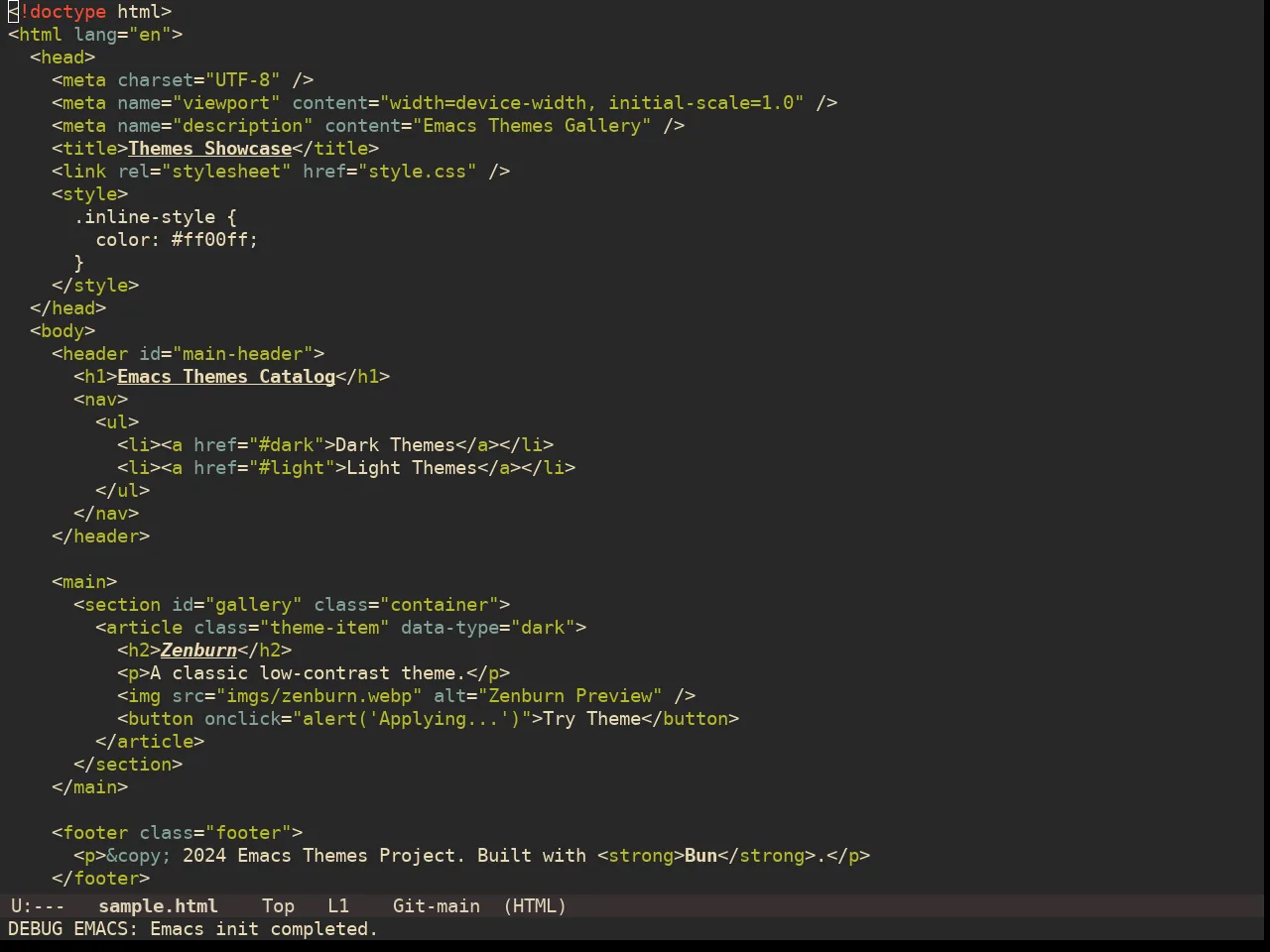Click the opening <nav> tag
The width and height of the screenshot is (1270, 952).
coord(101,400)
